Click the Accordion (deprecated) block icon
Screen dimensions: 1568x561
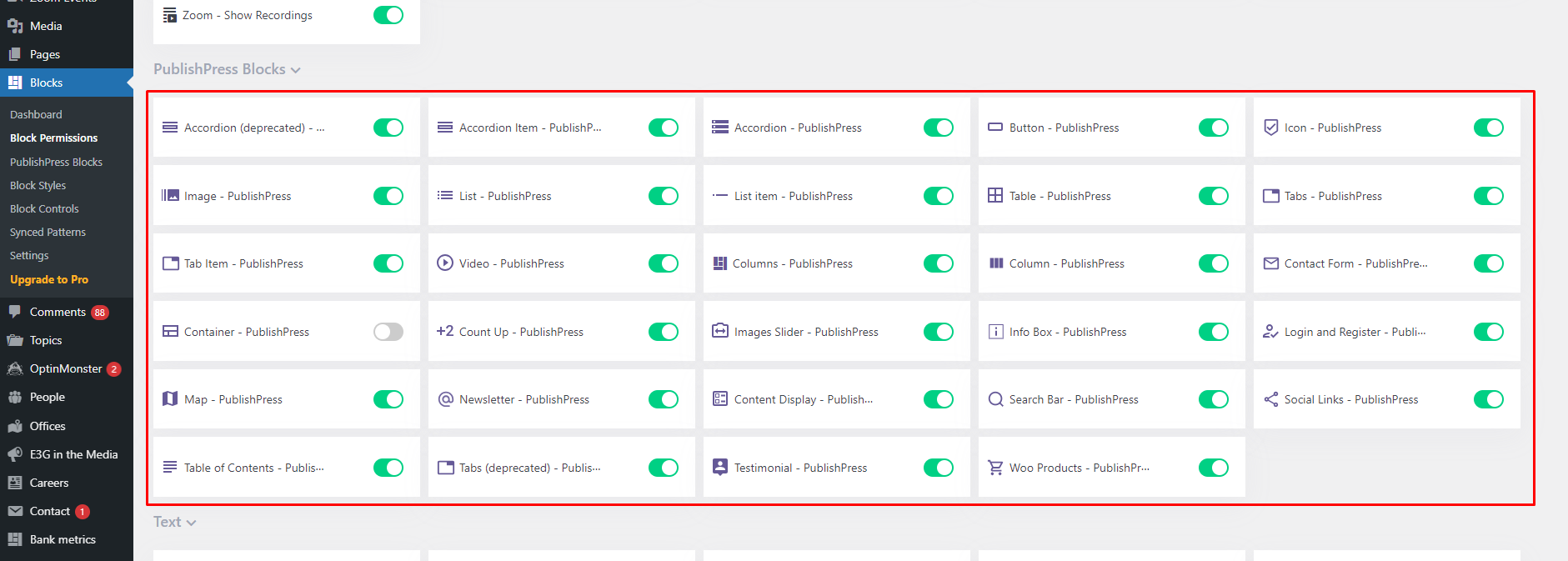tap(170, 128)
